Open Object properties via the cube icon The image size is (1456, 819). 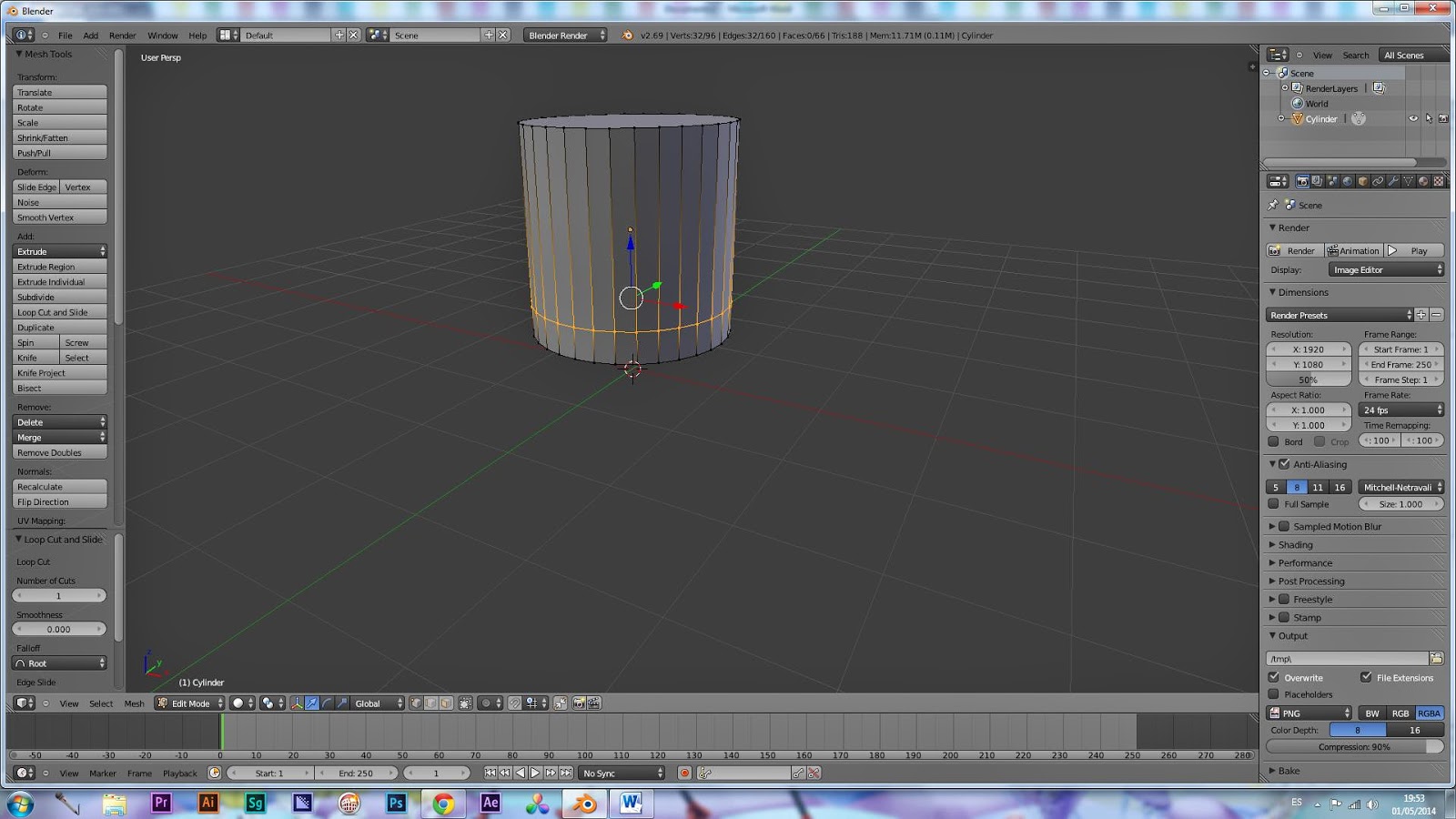1363,180
